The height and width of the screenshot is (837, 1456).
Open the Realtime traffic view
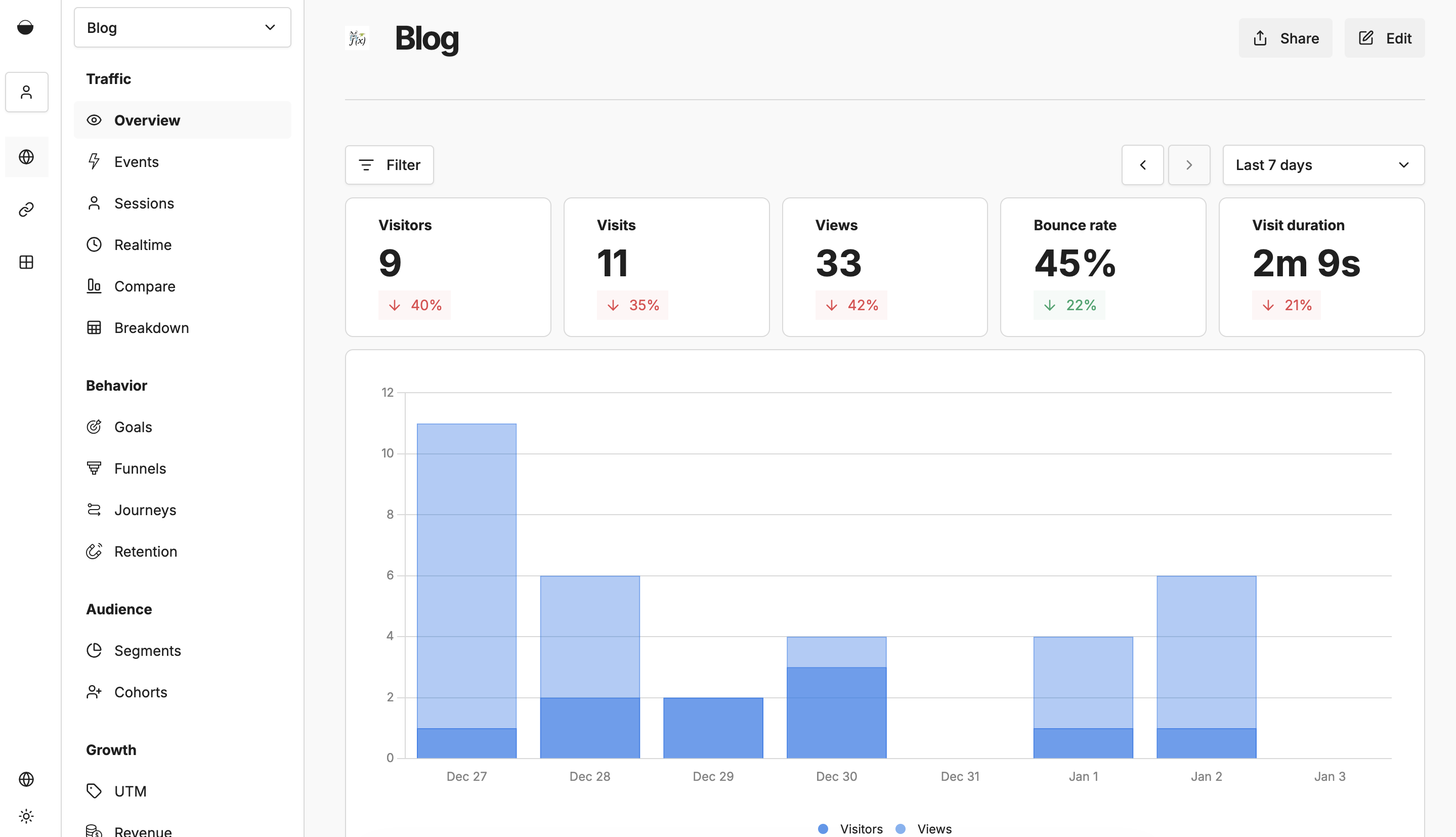tap(143, 244)
